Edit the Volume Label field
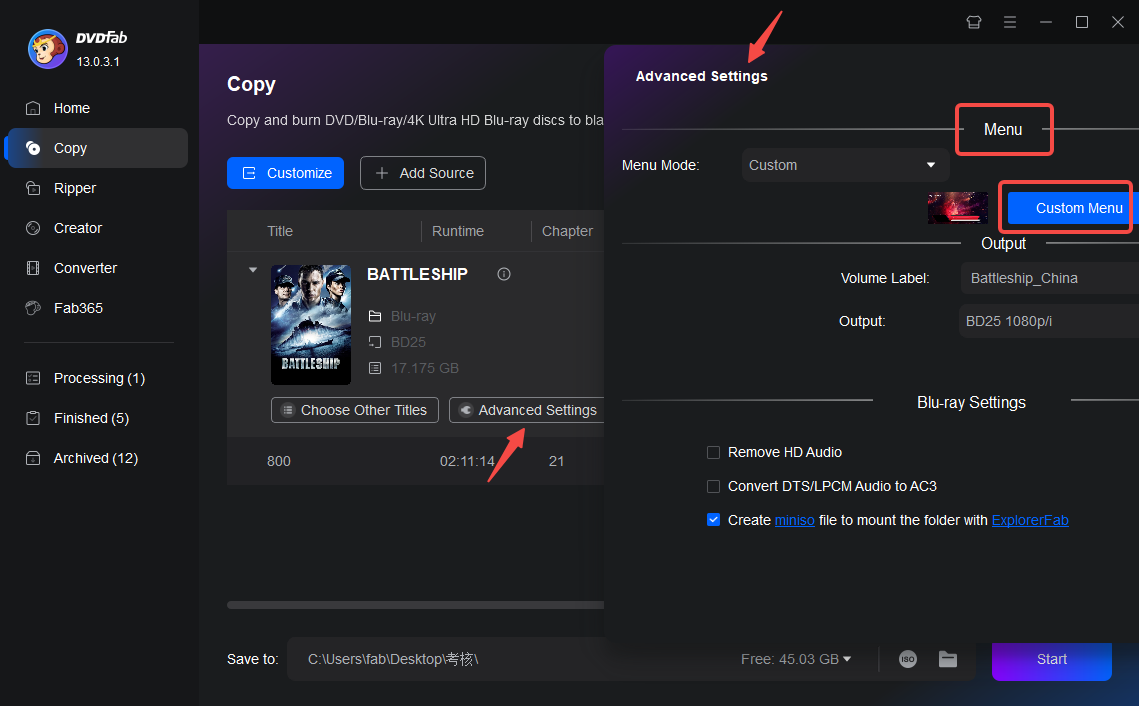Image resolution: width=1139 pixels, height=706 pixels. [x=1050, y=278]
